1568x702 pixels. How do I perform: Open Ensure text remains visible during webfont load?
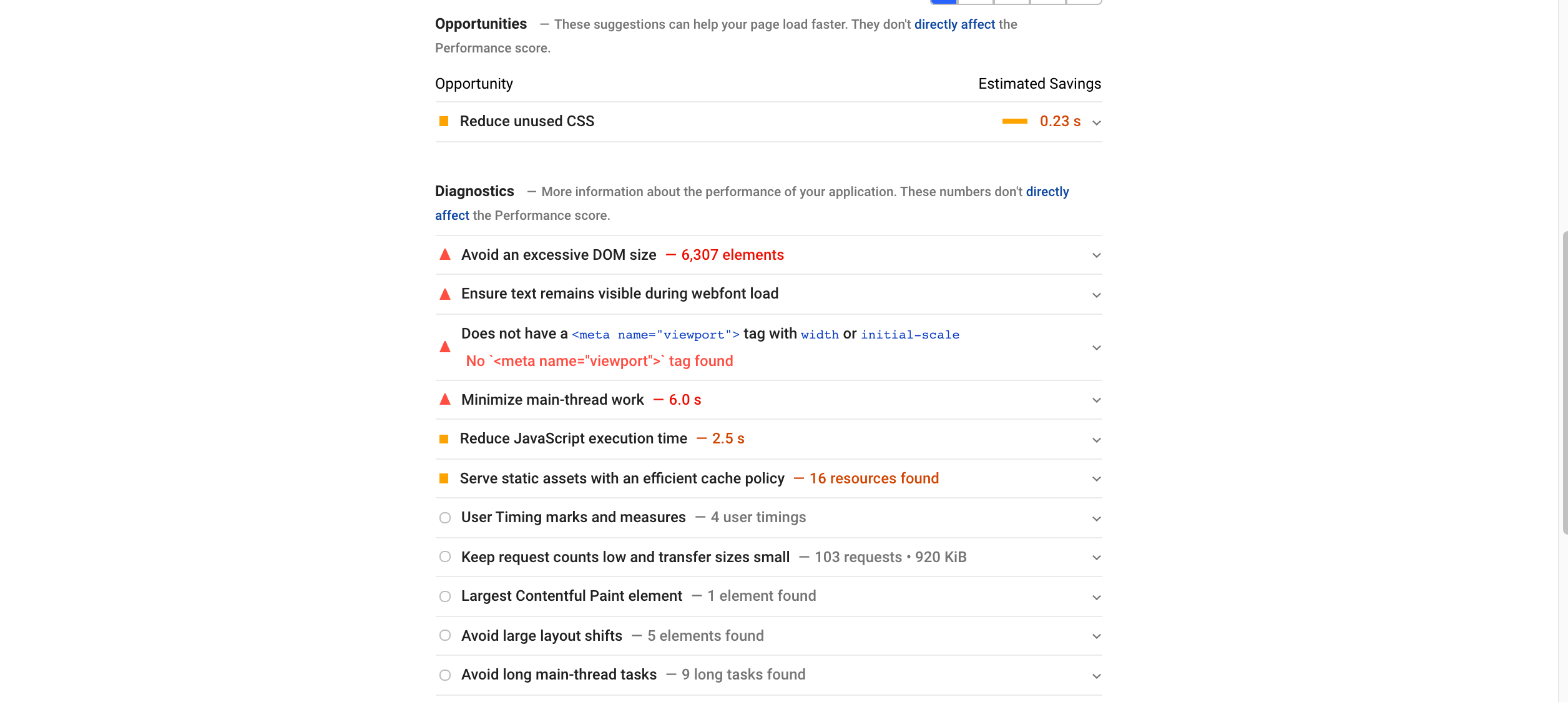tap(619, 294)
